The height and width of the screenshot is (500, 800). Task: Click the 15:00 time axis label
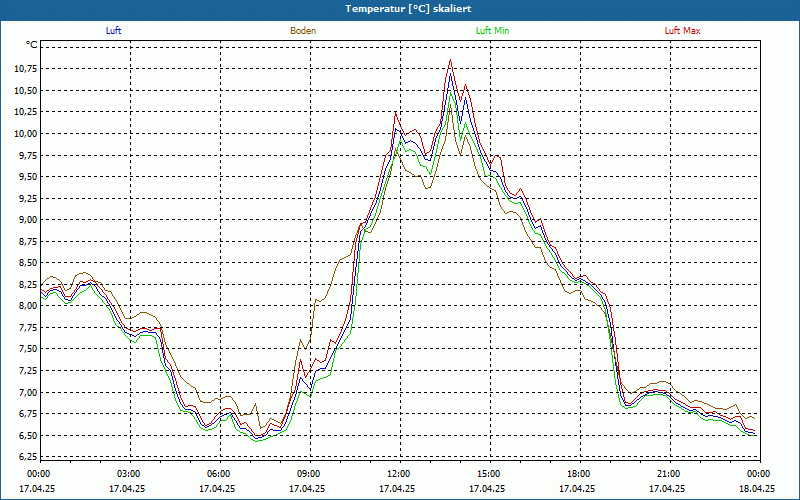point(490,474)
